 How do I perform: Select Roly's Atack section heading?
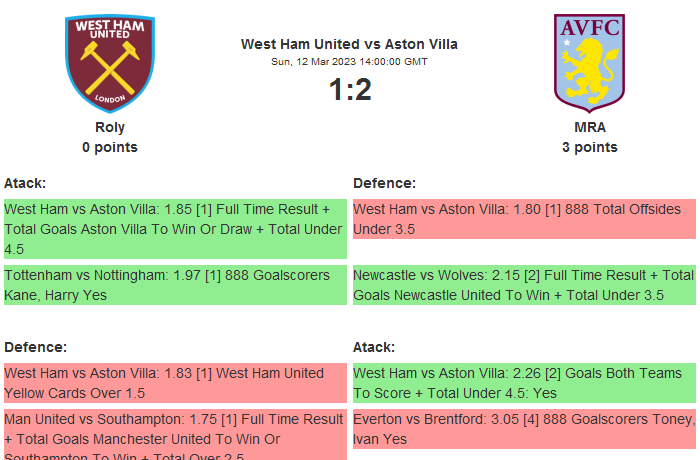pyautogui.click(x=25, y=183)
